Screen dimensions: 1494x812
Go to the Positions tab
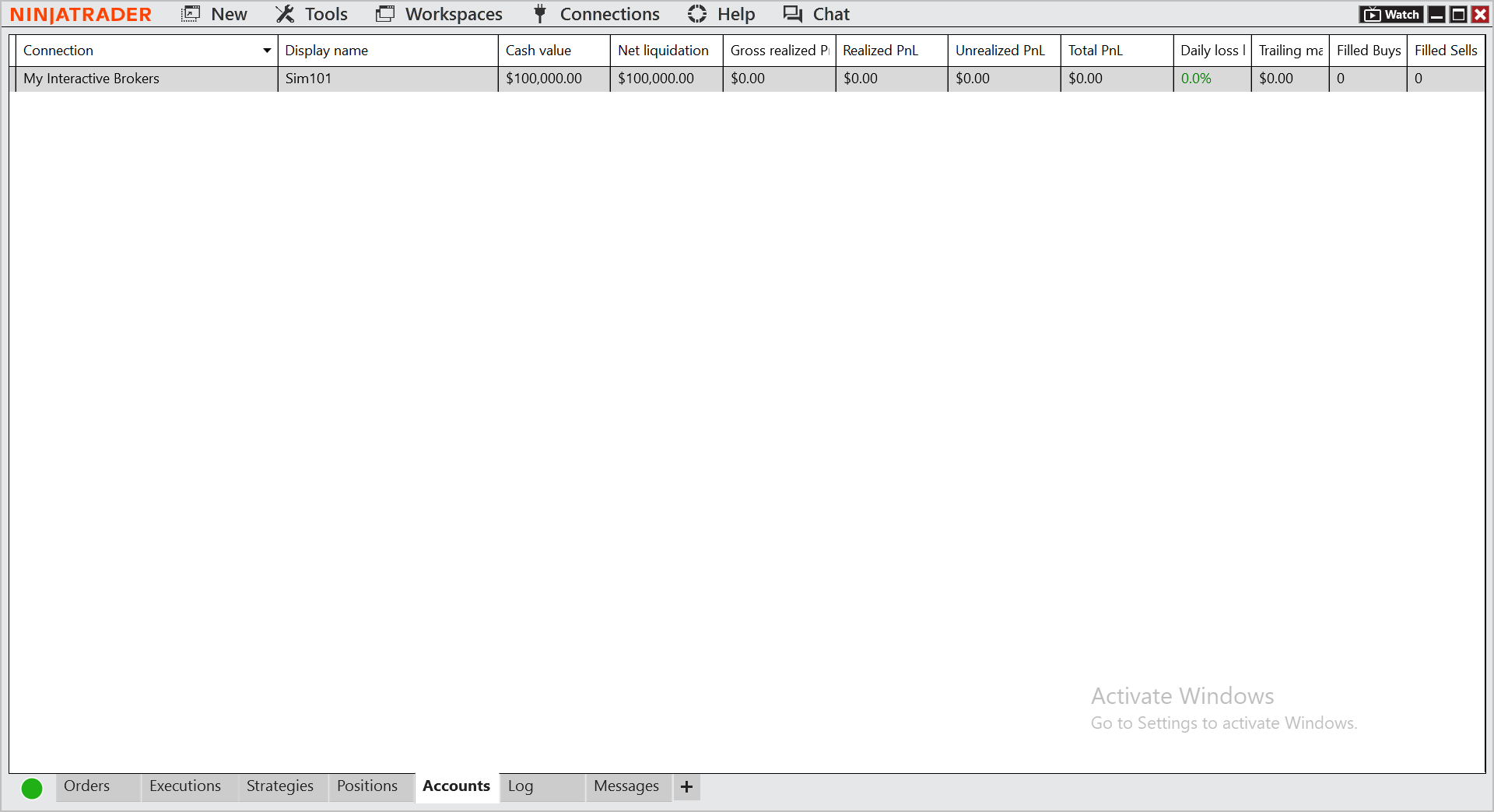pyautogui.click(x=367, y=786)
